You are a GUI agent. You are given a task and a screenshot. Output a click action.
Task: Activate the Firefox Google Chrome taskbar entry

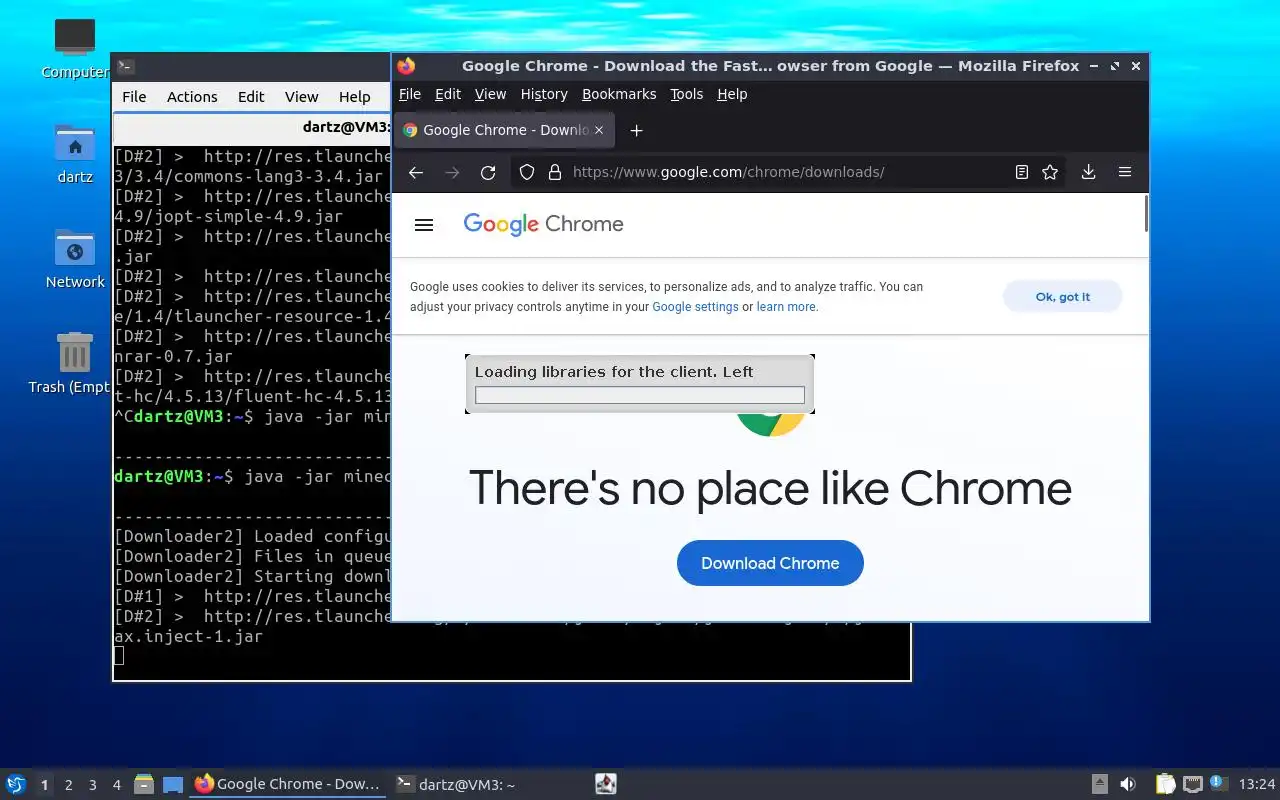(287, 784)
